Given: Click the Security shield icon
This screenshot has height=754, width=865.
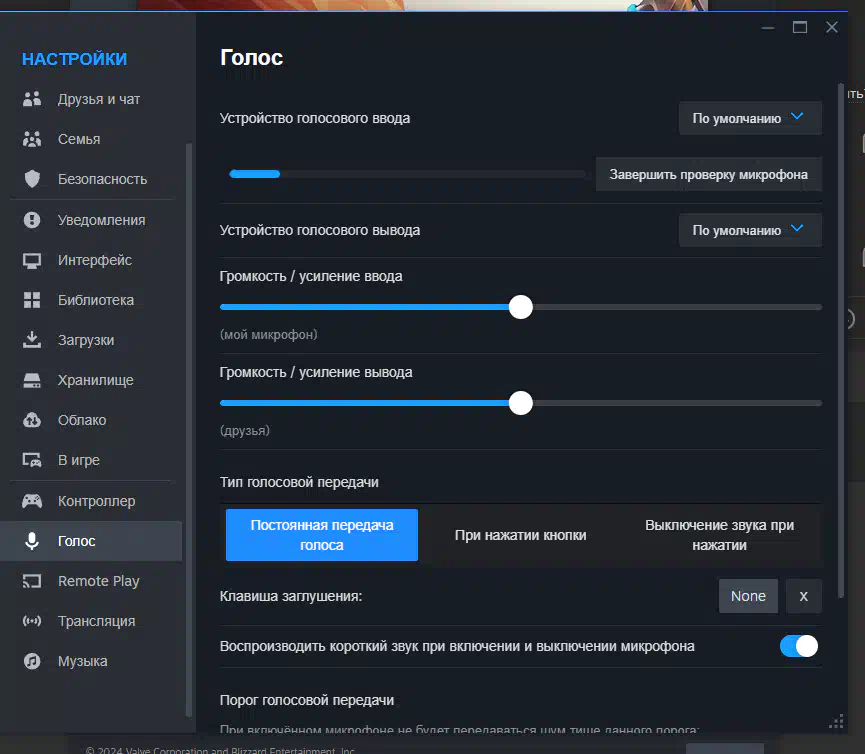Looking at the screenshot, I should pyautogui.click(x=32, y=179).
